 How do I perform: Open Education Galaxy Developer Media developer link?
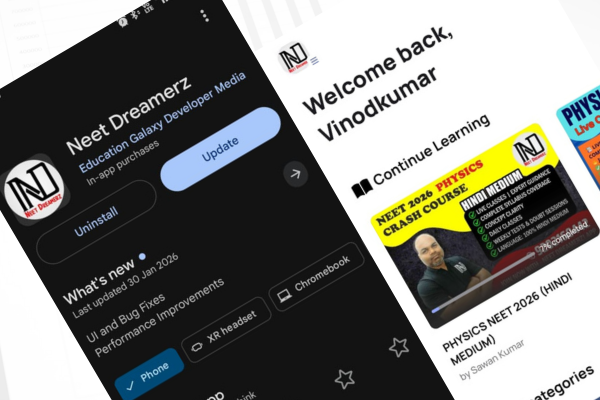tap(162, 122)
